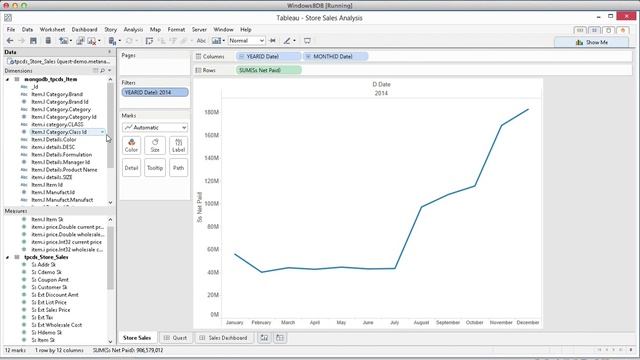Click the Measures list scrollbar
Viewport: 640px width, 360px height.
click(110, 257)
